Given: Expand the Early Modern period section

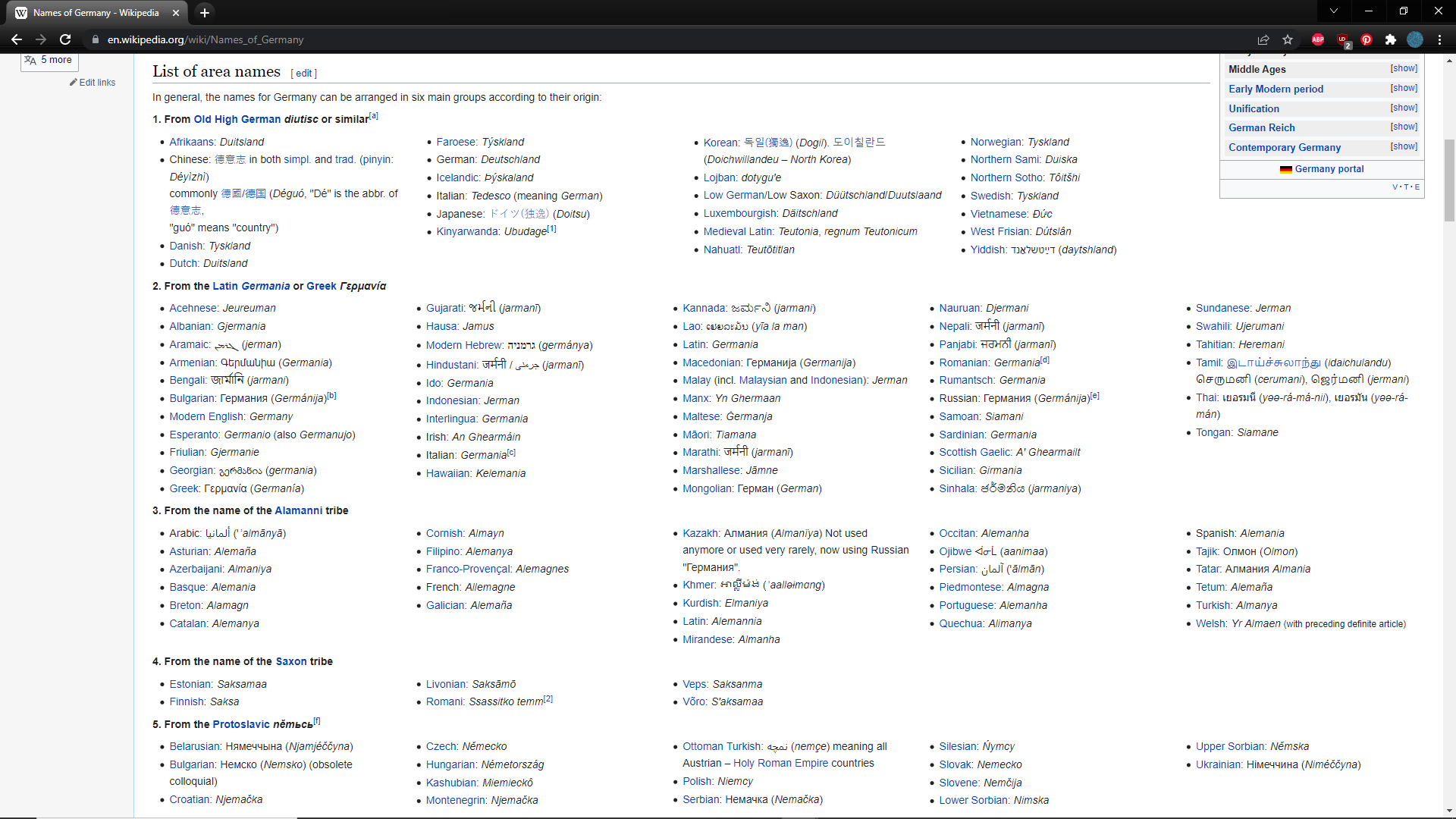Looking at the screenshot, I should (x=1404, y=88).
